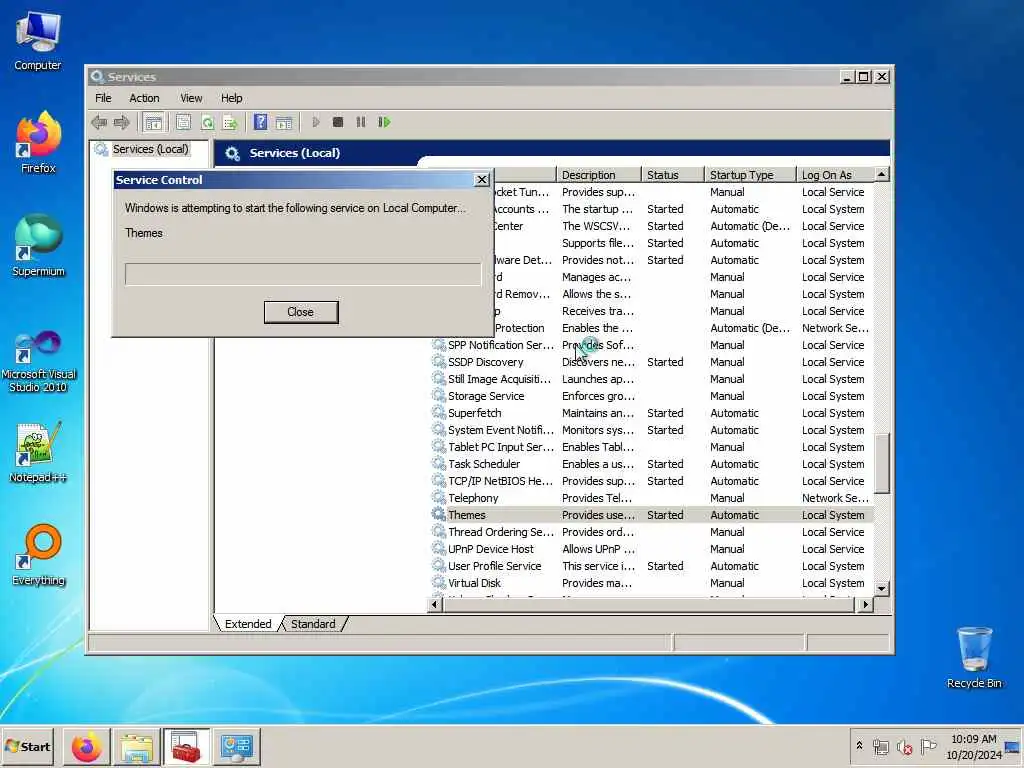Click gear icon beside Telephony service
1024x768 pixels.
(439, 498)
